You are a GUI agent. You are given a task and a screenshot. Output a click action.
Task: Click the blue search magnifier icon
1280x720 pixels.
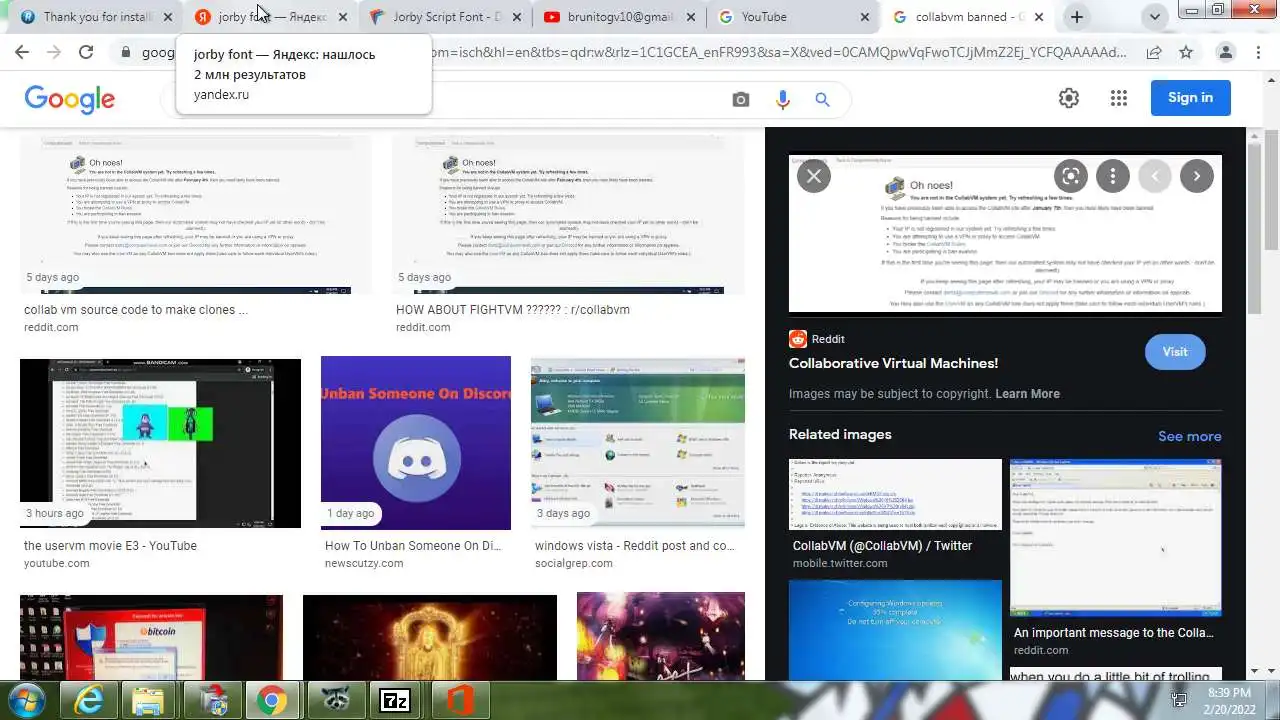click(822, 99)
